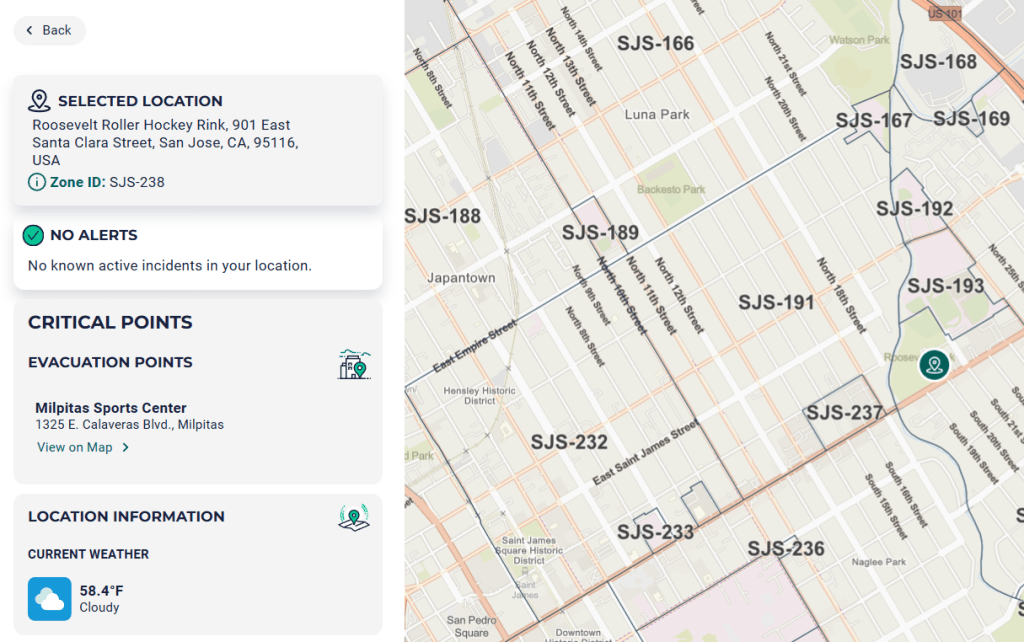Click zone label SJS-191 on the map
1024x642 pixels.
click(776, 302)
